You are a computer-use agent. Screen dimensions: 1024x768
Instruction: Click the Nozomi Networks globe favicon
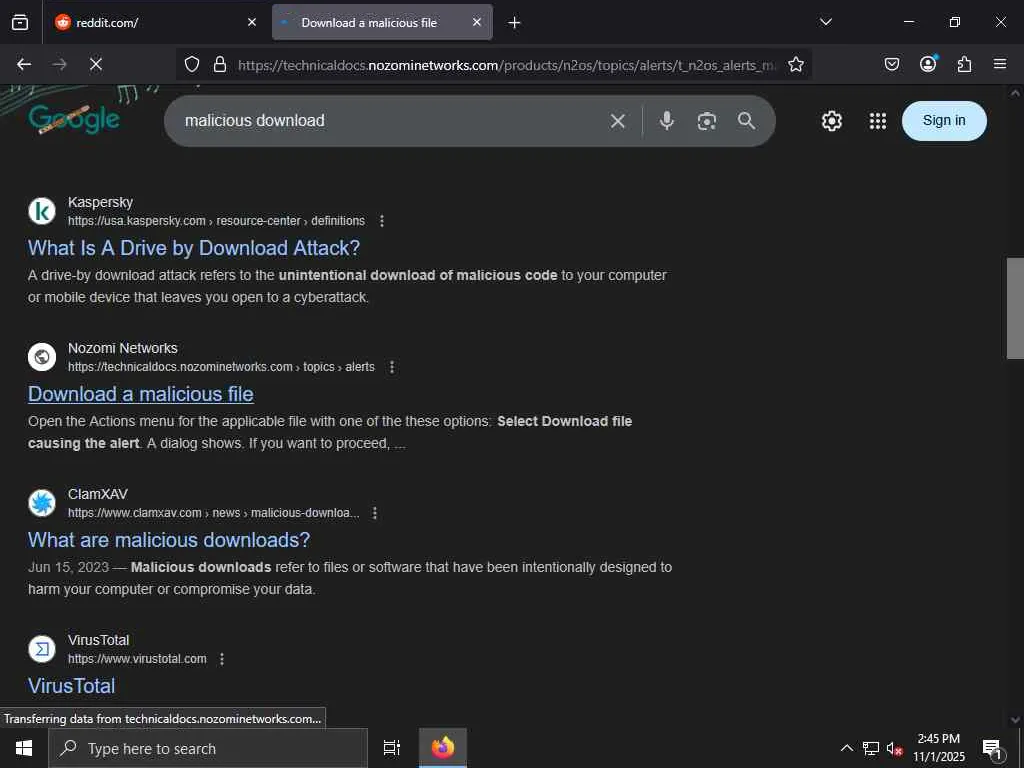(x=42, y=357)
